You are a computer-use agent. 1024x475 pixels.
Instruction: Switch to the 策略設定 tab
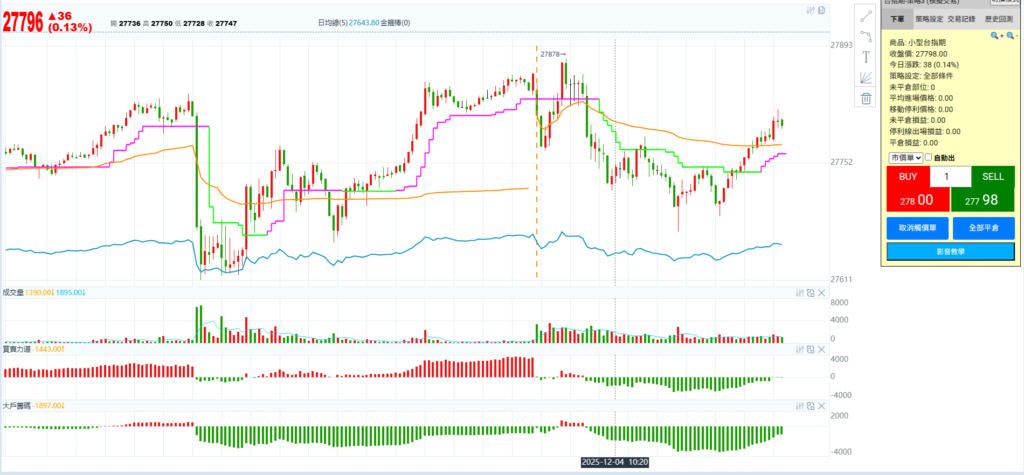(x=929, y=18)
